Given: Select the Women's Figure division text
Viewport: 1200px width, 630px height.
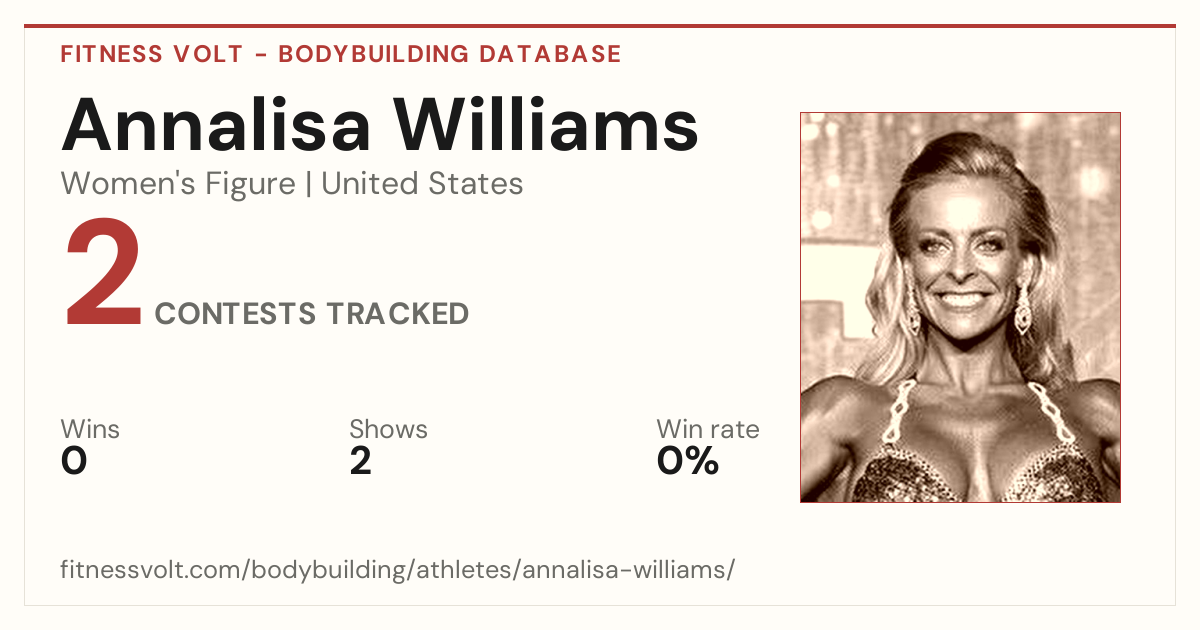Looking at the screenshot, I should point(178,184).
